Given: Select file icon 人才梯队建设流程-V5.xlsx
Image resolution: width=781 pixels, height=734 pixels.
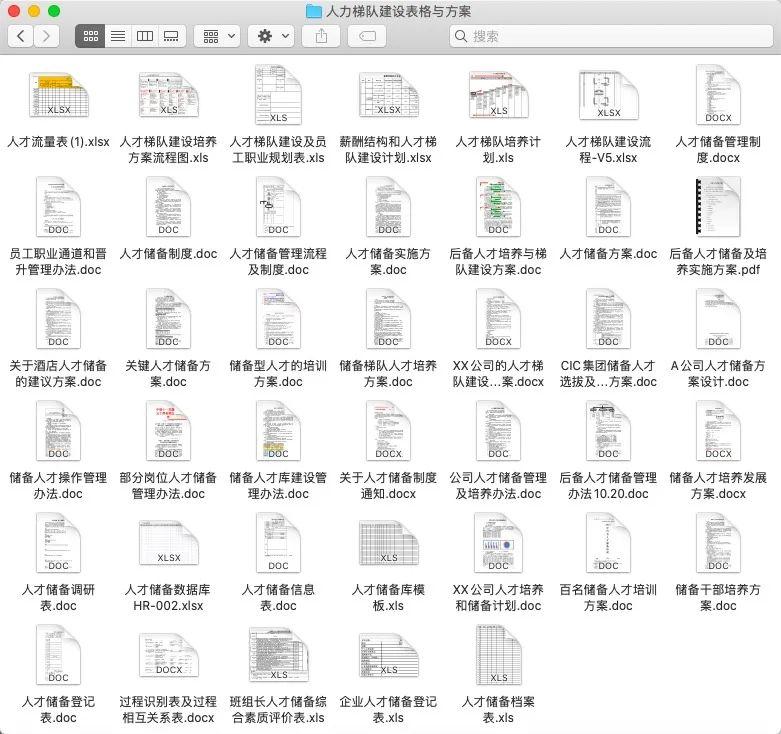Looking at the screenshot, I should 609,95.
